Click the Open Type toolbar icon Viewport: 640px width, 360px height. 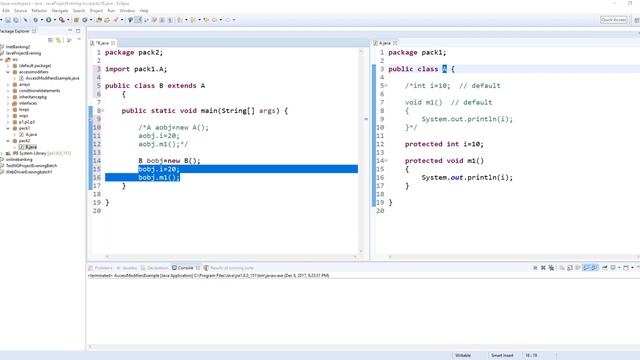point(99,20)
